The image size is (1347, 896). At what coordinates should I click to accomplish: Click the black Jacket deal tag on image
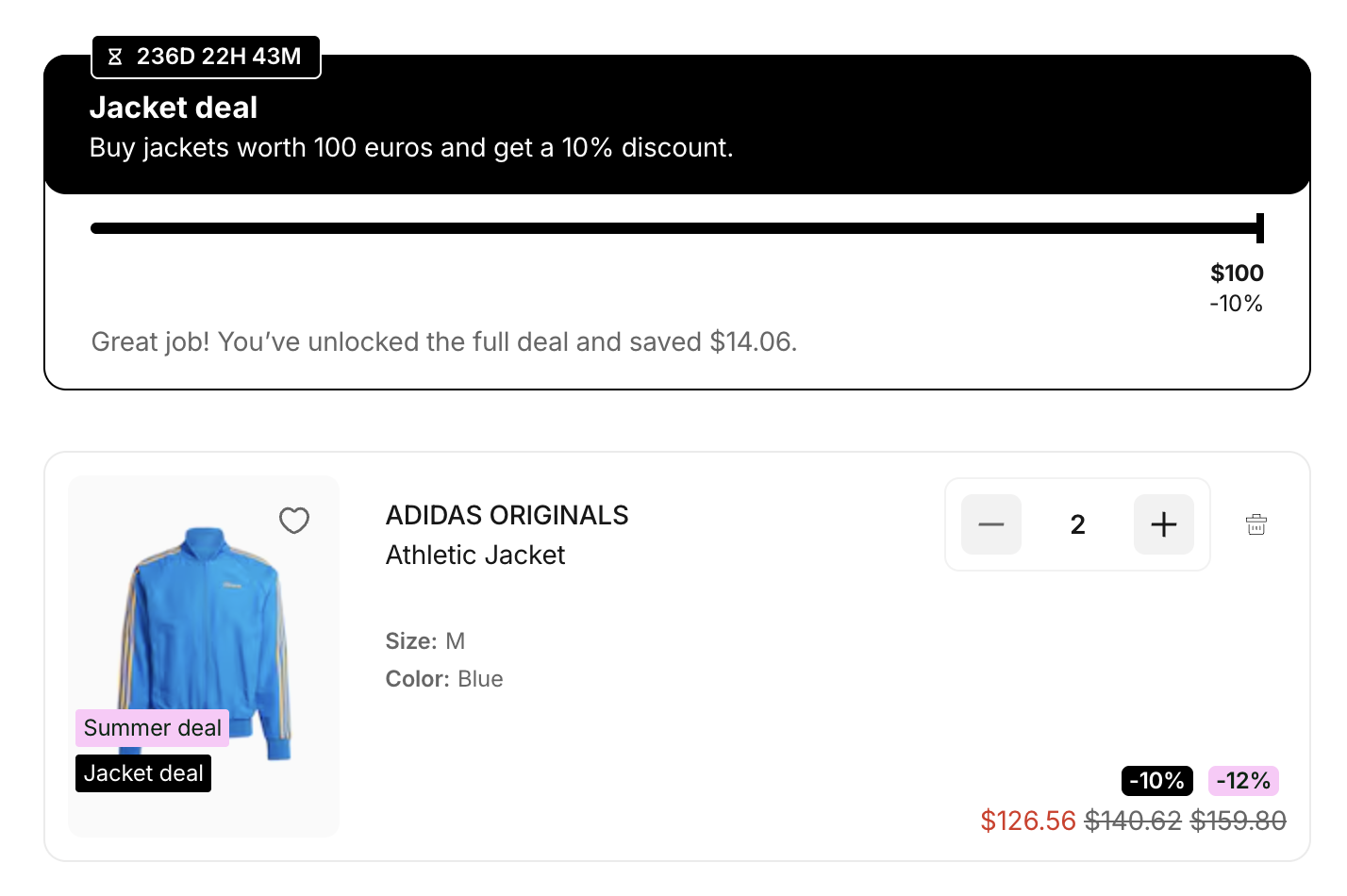coord(143,773)
